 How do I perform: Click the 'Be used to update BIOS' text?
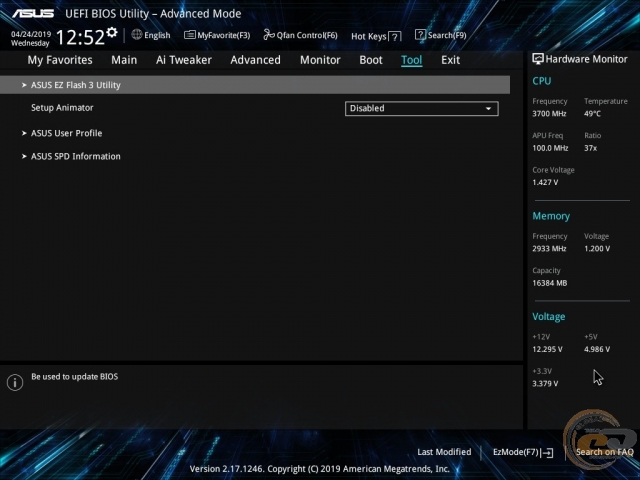(x=75, y=377)
